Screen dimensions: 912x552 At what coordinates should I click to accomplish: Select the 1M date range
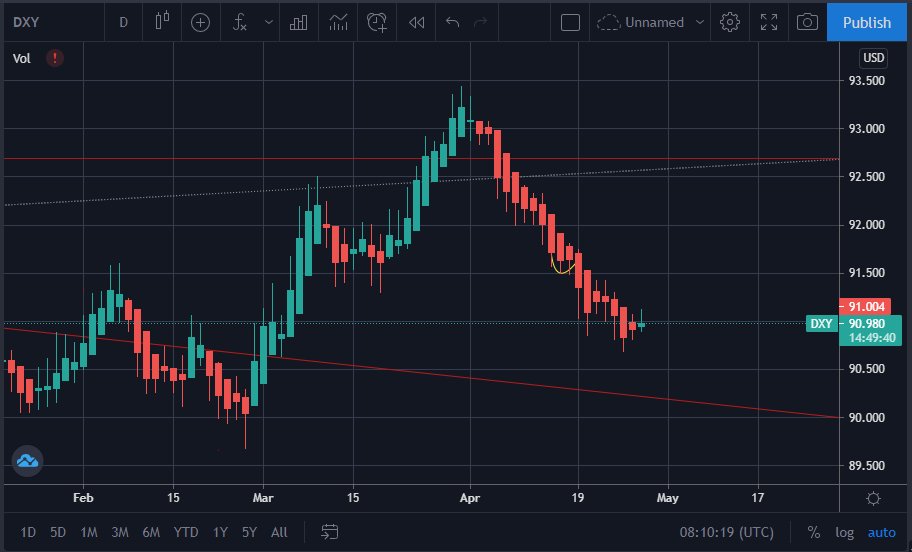88,532
